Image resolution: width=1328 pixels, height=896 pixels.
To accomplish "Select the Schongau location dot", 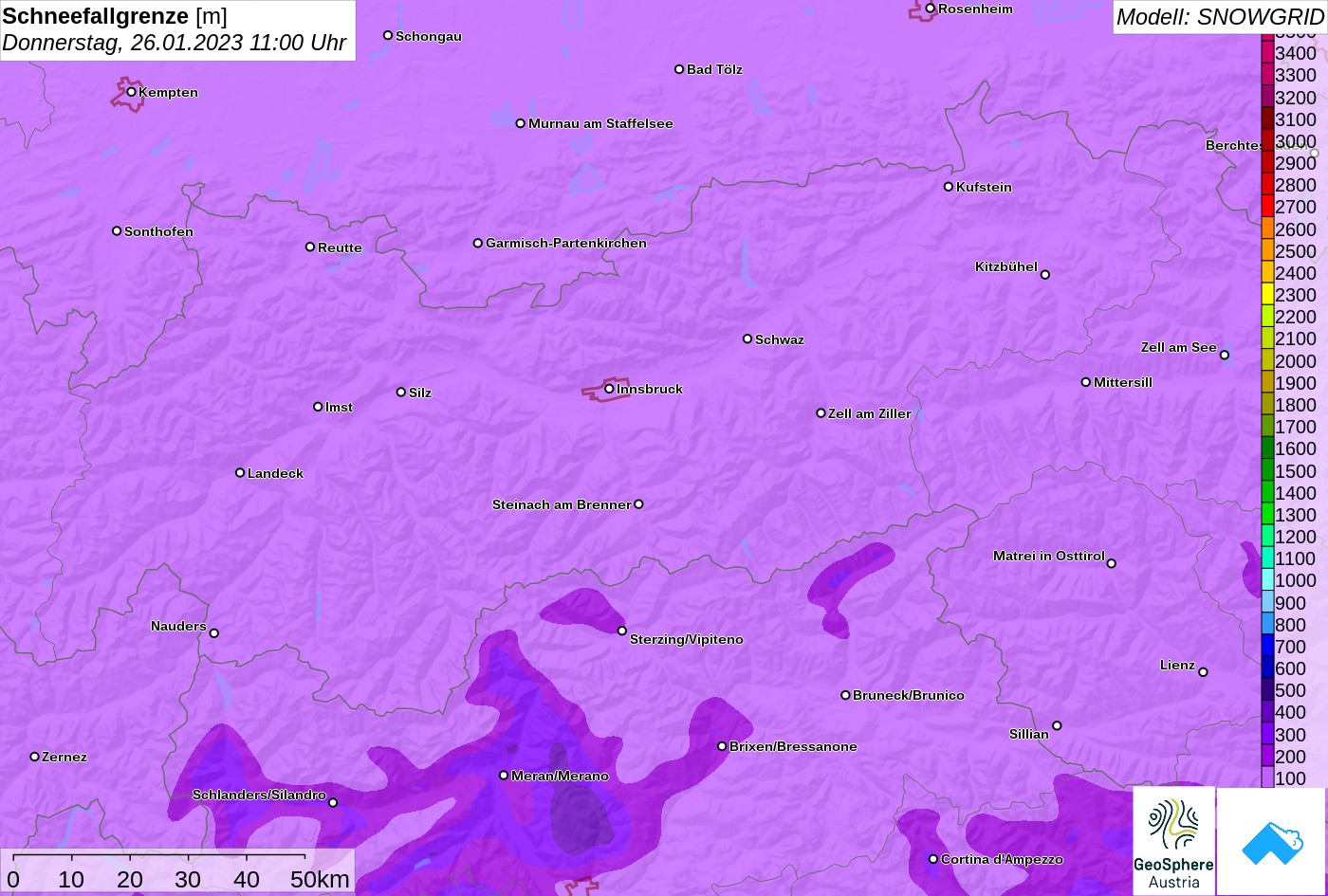I will (388, 36).
